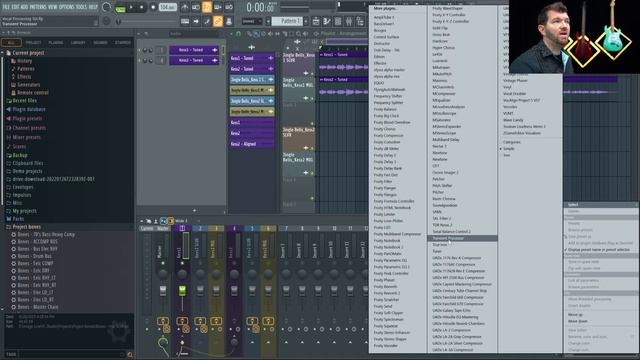This screenshot has height=360, width=640.
Task: Click the search magnifier icon at Browser bottom
Action: (x=130, y=355)
